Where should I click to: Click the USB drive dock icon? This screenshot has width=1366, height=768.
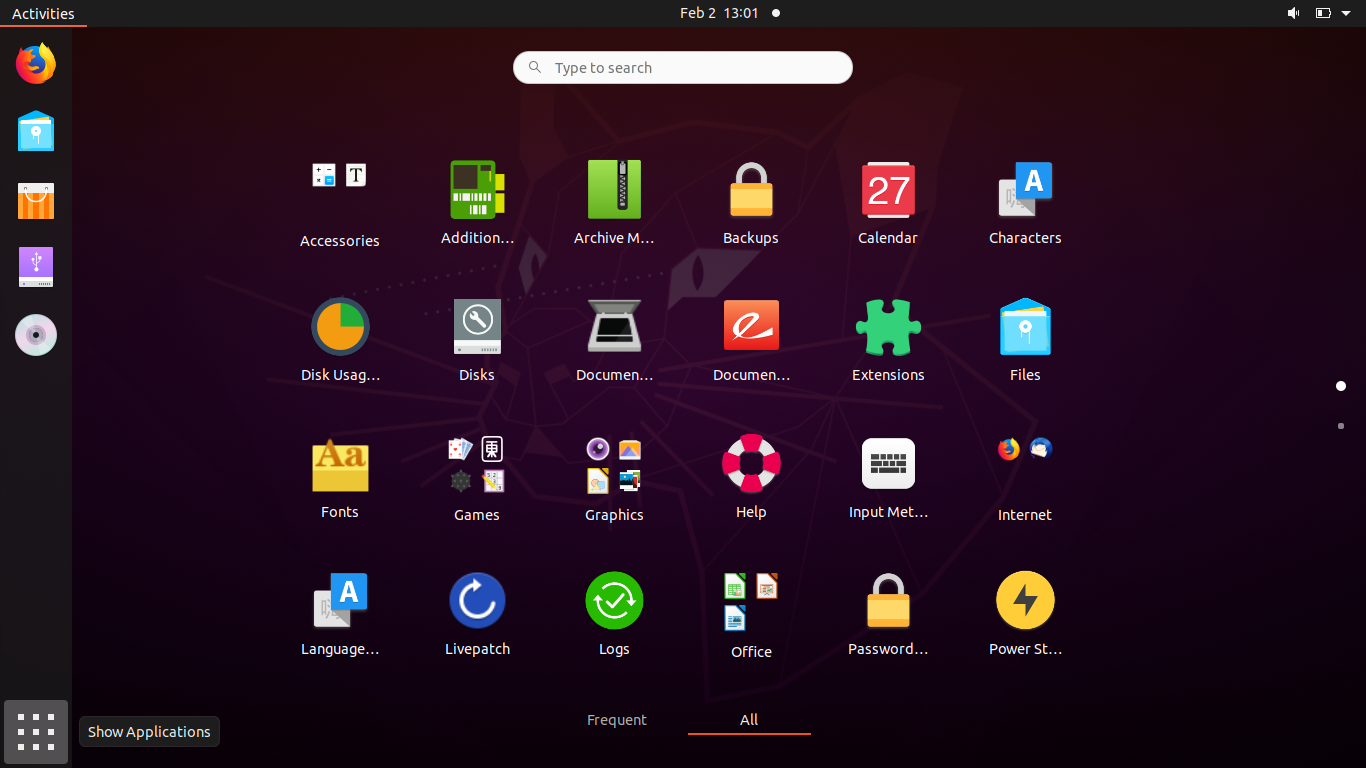[x=36, y=267]
